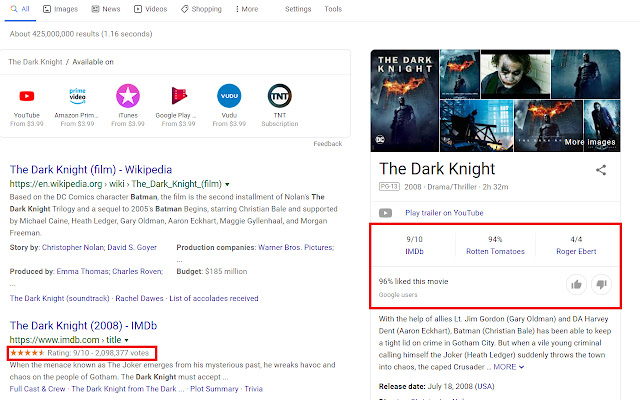
Task: Expand Wikipedia result URL dropdown arrow
Action: tap(228, 184)
